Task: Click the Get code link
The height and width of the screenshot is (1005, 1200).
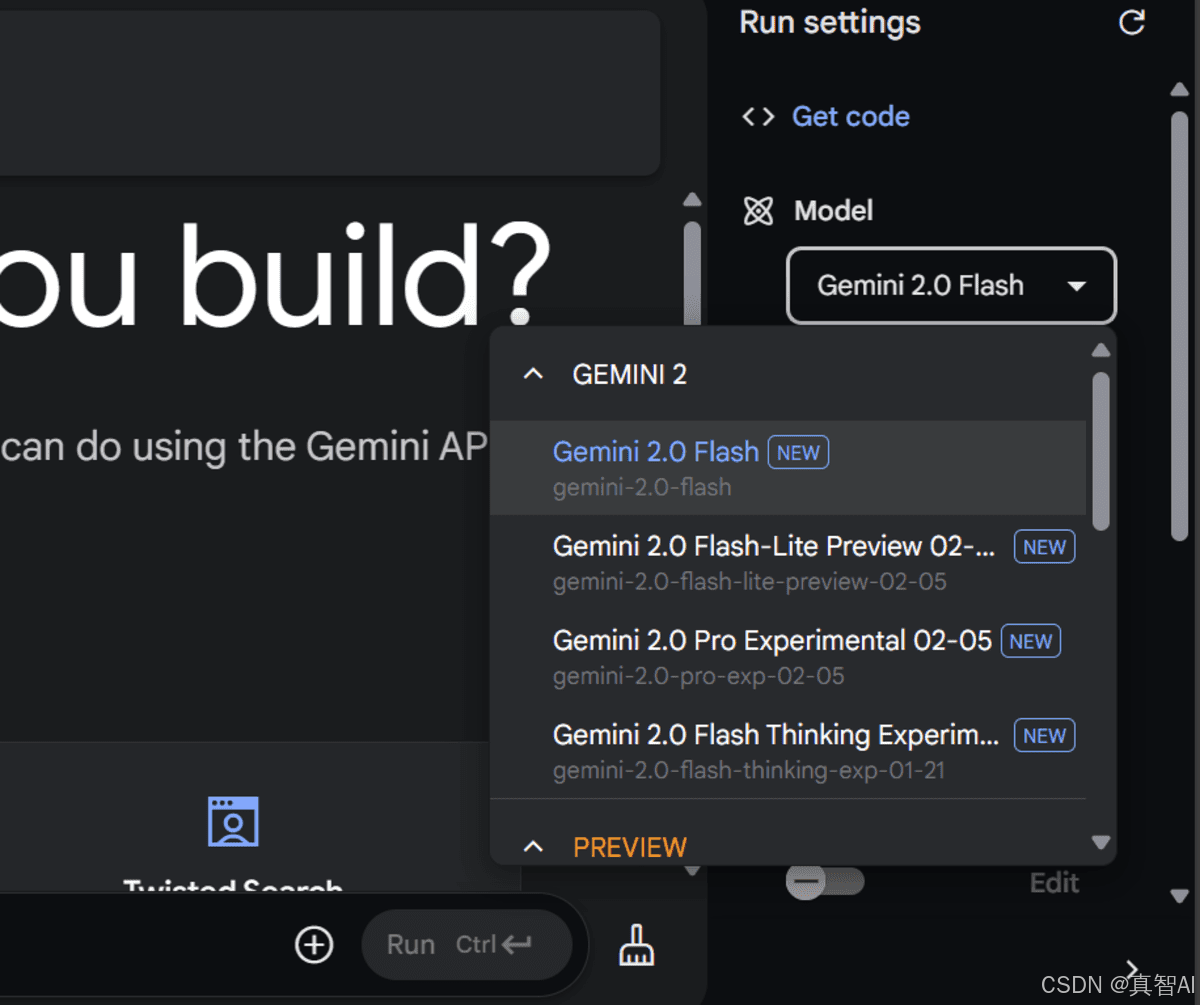Action: [851, 116]
